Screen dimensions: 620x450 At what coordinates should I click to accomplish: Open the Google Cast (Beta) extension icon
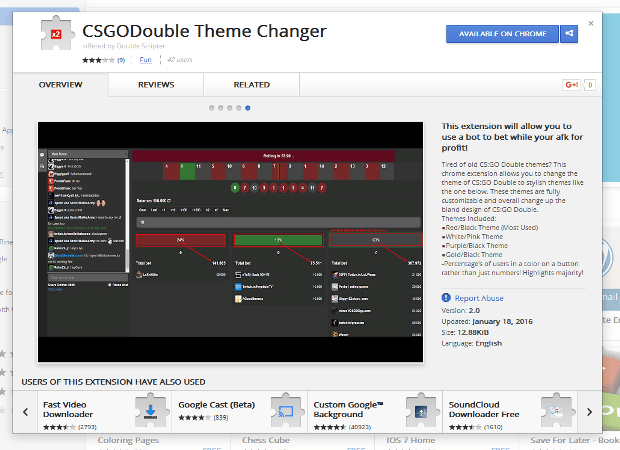click(x=287, y=410)
